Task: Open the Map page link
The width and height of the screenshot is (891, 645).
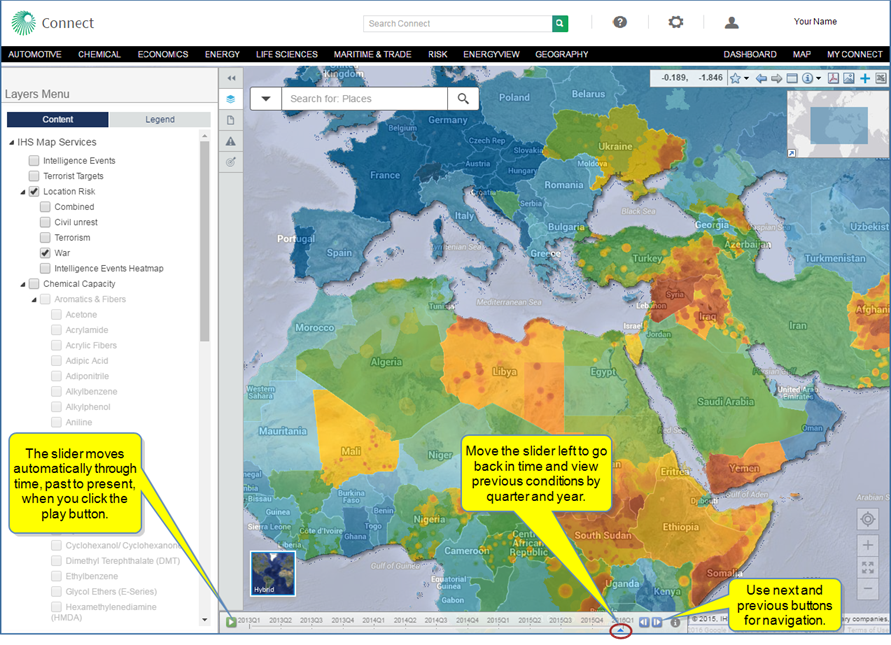Action: click(802, 55)
